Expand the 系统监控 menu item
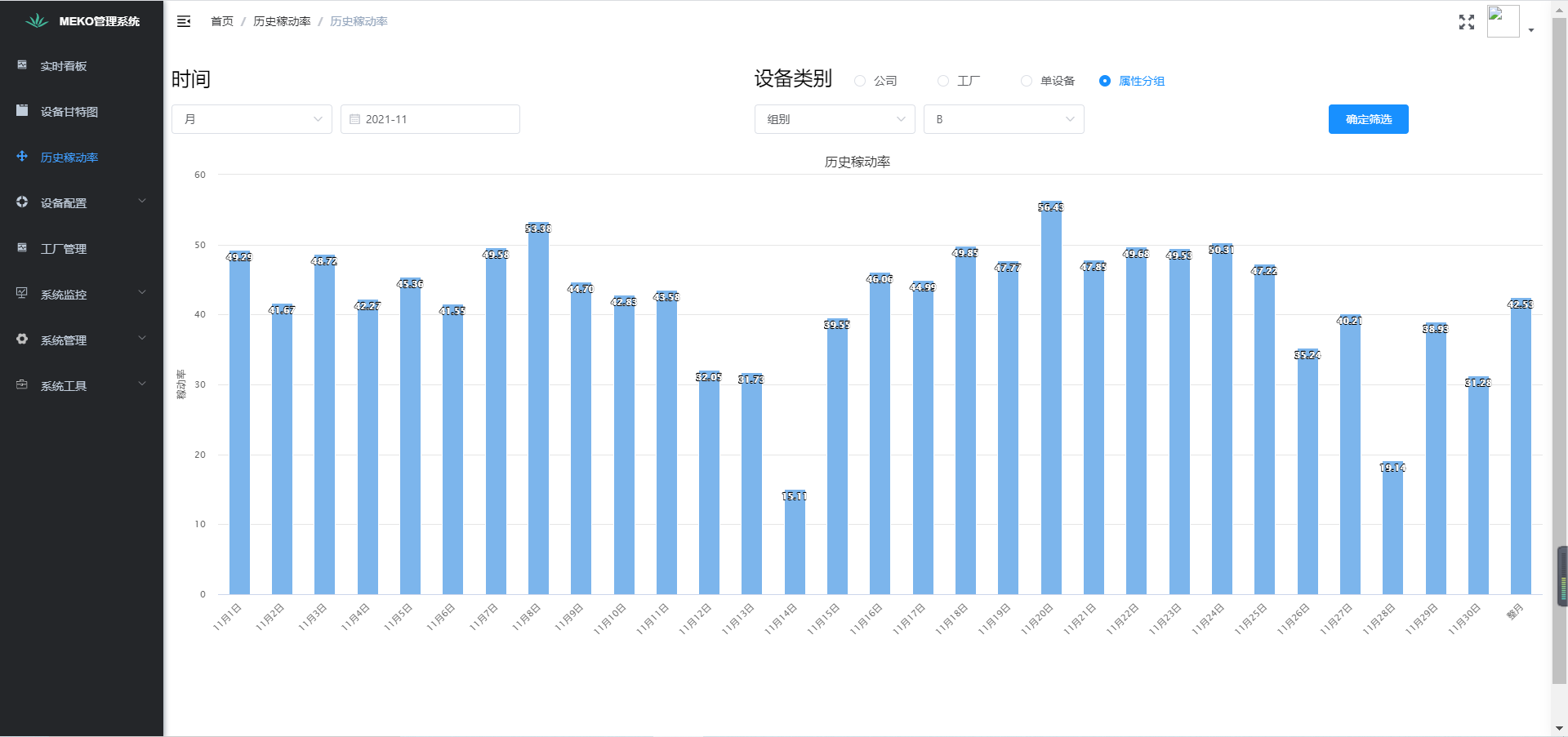This screenshot has width=1568, height=737. 82,294
